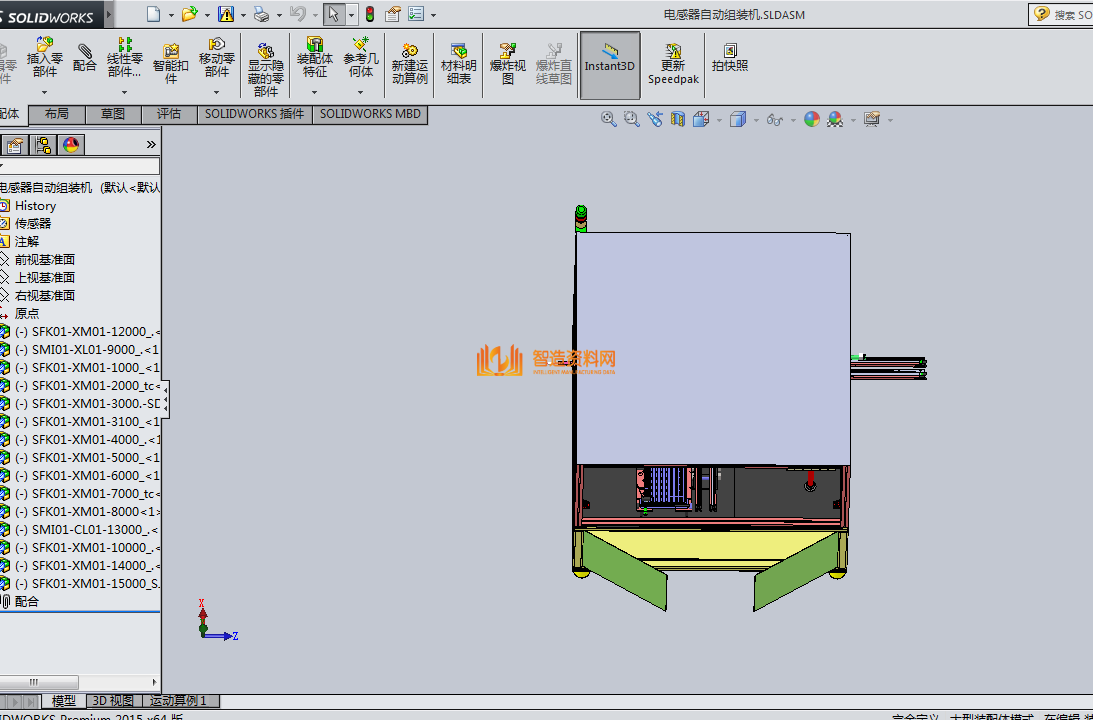This screenshot has width=1093, height=720.
Task: Click the Edit Appearance color sphere
Action: 811,119
